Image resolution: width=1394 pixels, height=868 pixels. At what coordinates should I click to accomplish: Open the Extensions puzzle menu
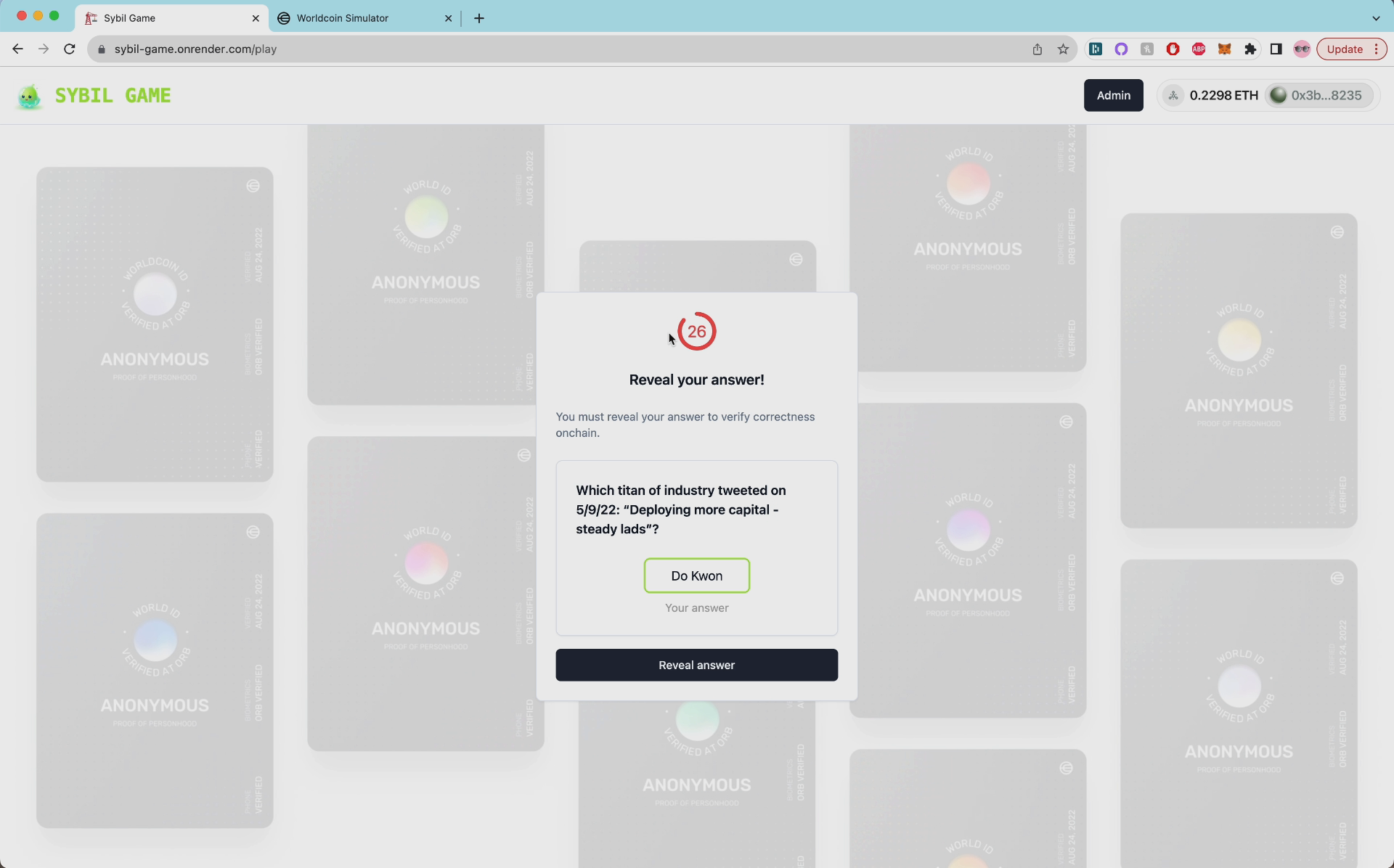1250,49
